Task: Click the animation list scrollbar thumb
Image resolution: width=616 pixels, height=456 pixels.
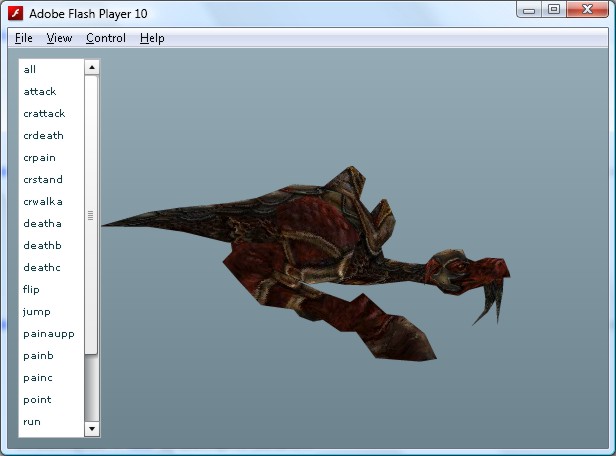Action: [91, 215]
